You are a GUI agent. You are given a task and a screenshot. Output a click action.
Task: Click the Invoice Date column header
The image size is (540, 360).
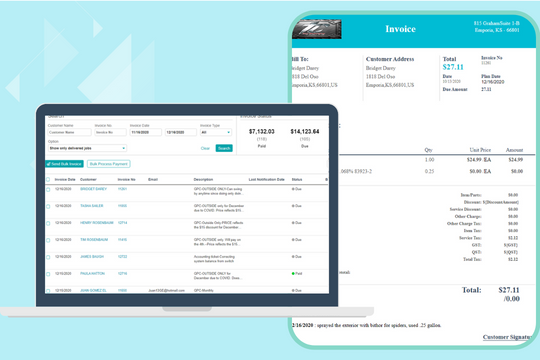click(65, 179)
